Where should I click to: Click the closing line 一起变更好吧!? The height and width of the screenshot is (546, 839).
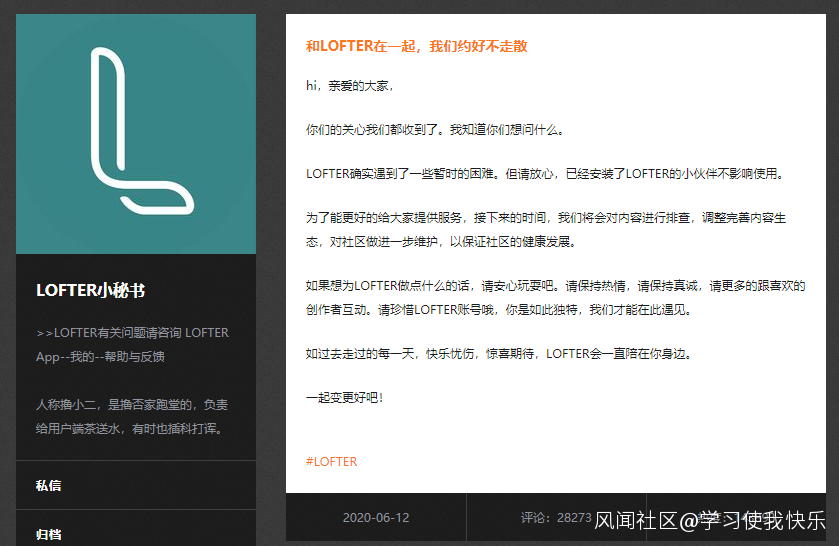pos(345,398)
